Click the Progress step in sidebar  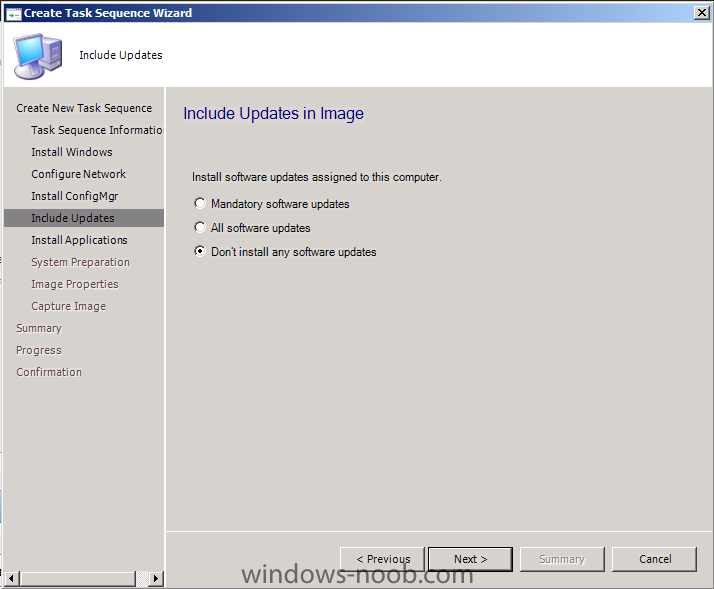pyautogui.click(x=39, y=350)
